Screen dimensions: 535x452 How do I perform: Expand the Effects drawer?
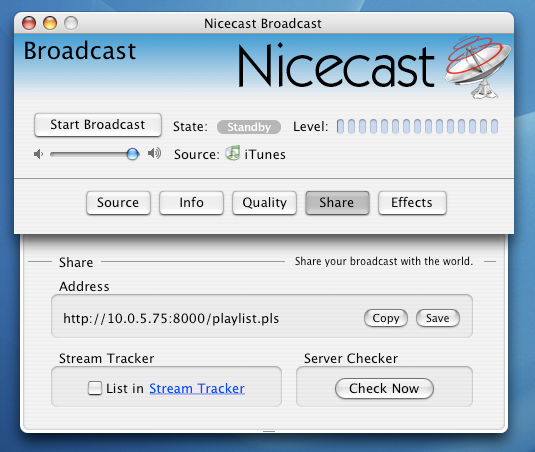tap(412, 203)
